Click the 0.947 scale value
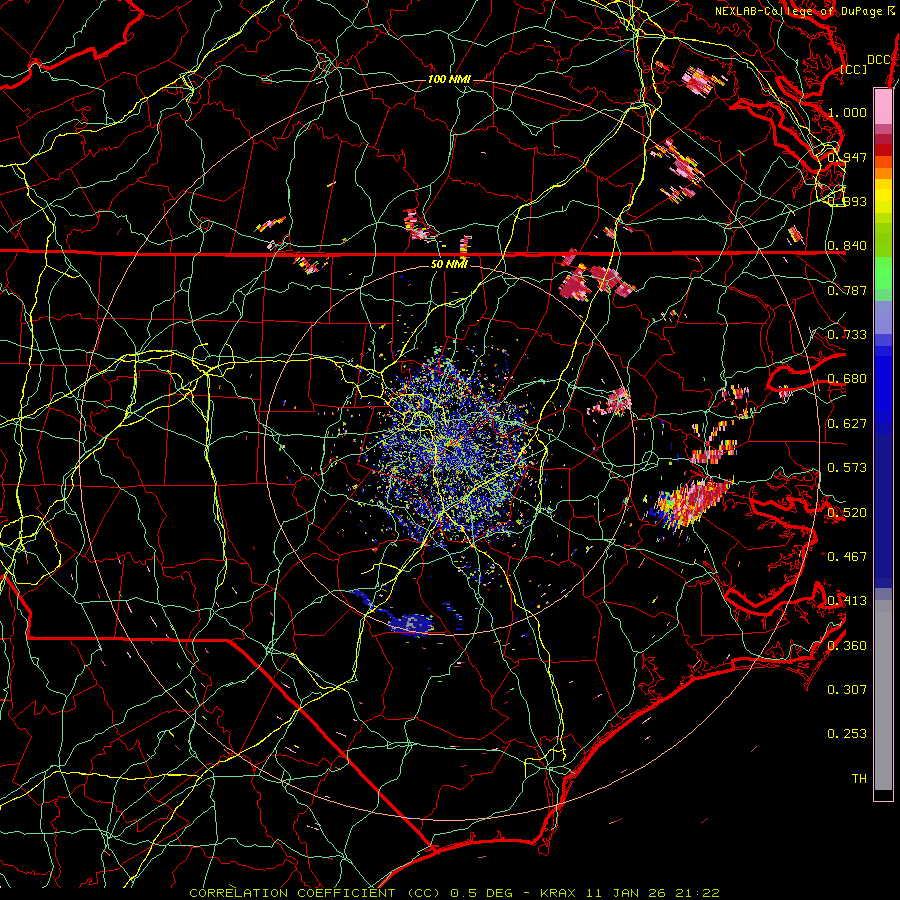The width and height of the screenshot is (900, 900). (847, 157)
